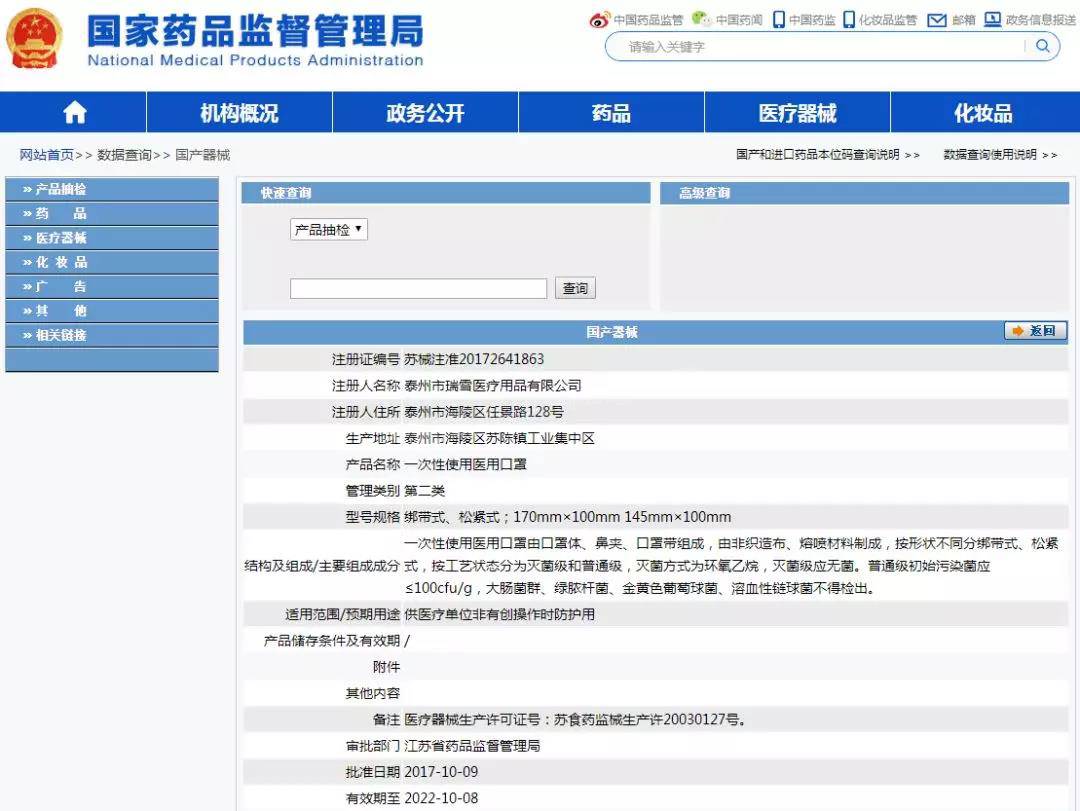Open the 网站首页 breadcrumb link
The width and height of the screenshot is (1080, 811).
click(47, 155)
